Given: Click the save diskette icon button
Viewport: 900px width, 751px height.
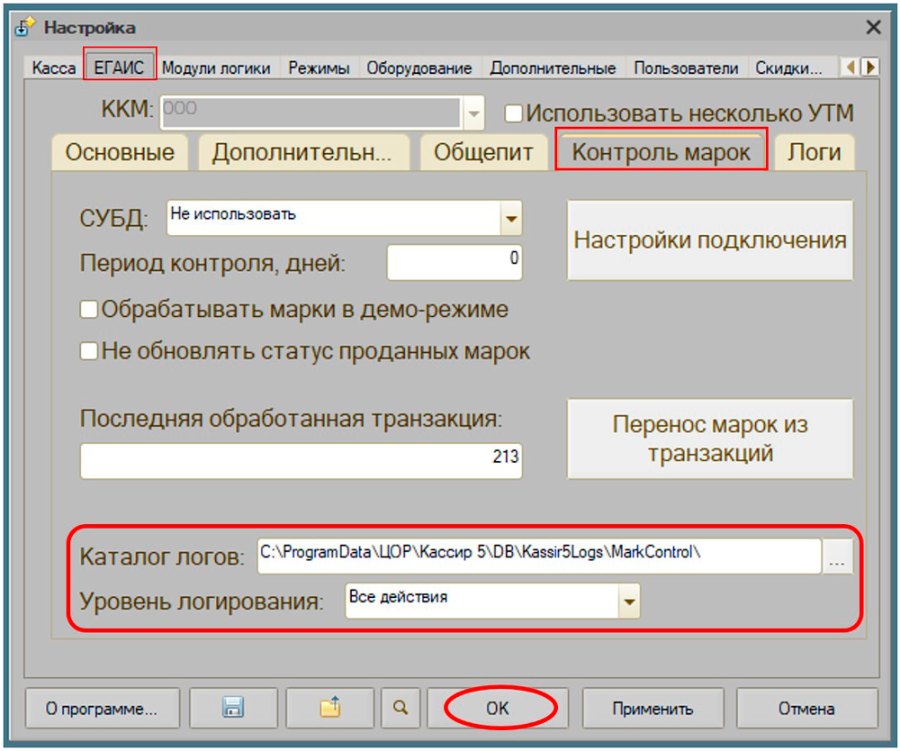Looking at the screenshot, I should (x=233, y=708).
